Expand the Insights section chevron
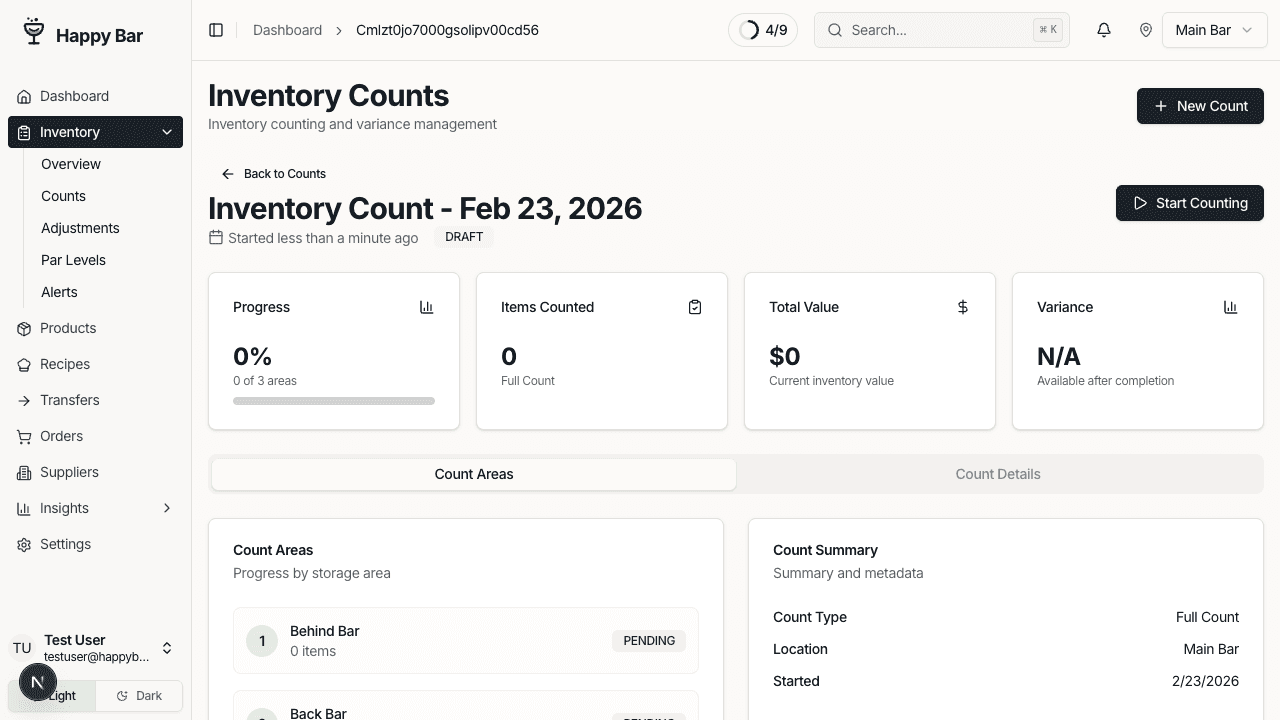The height and width of the screenshot is (720, 1280). (x=167, y=508)
